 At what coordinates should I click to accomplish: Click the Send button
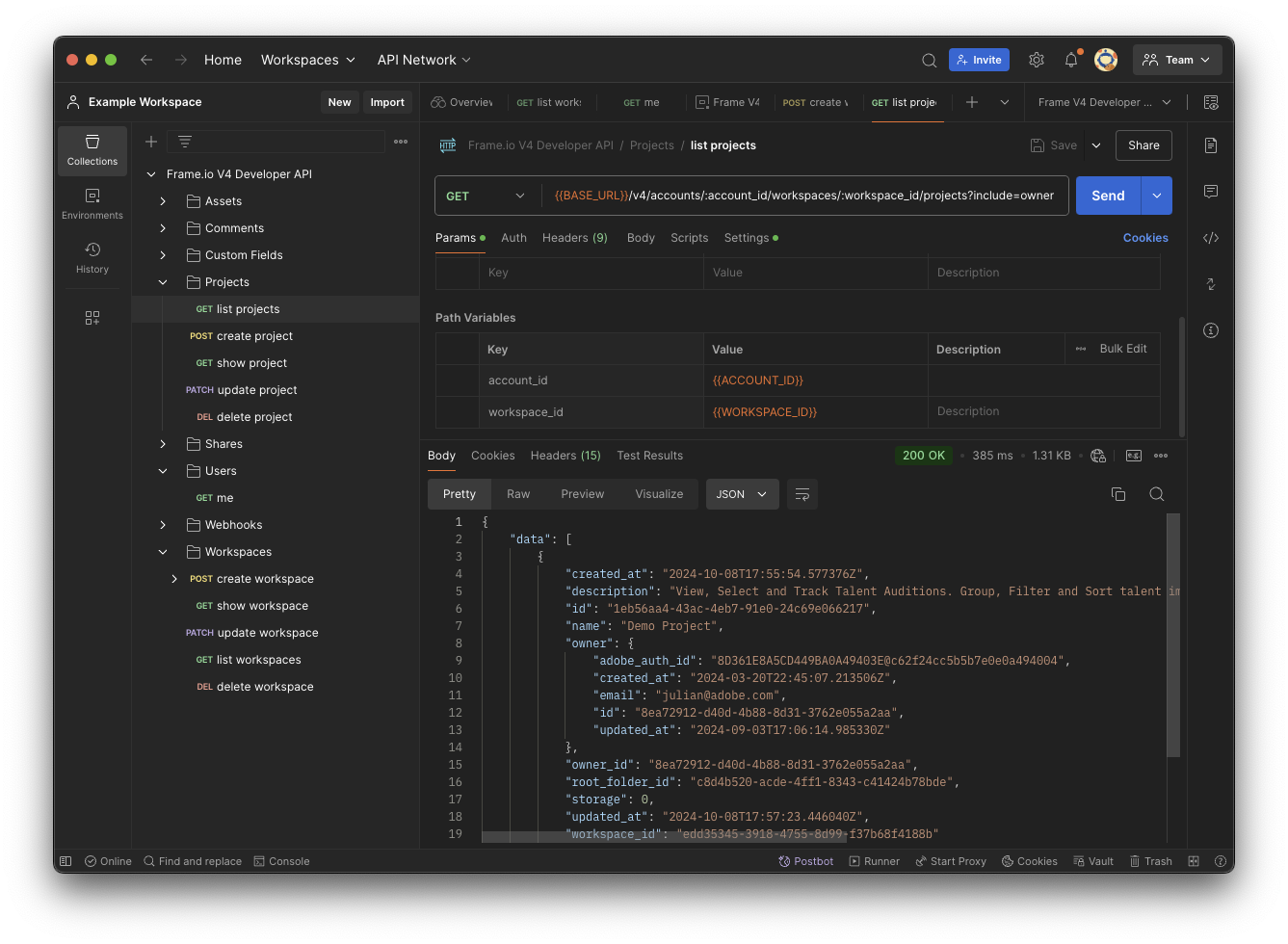click(1107, 195)
